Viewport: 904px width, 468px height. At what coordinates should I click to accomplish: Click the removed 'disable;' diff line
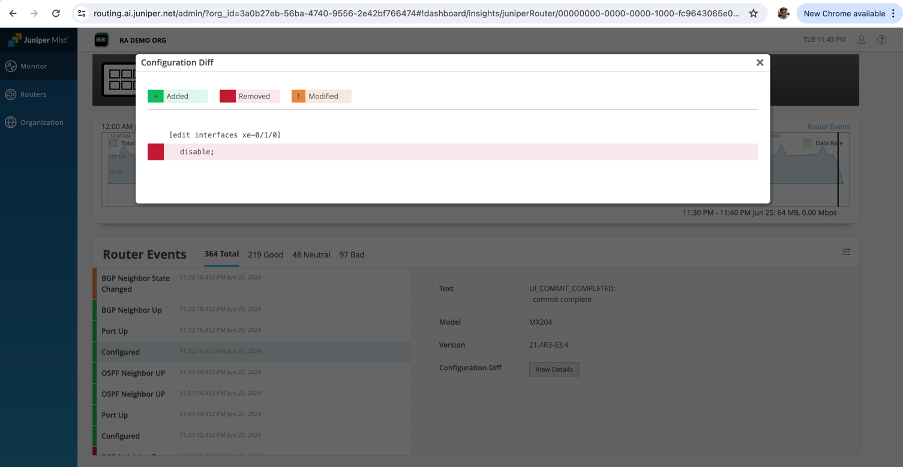pyautogui.click(x=453, y=152)
